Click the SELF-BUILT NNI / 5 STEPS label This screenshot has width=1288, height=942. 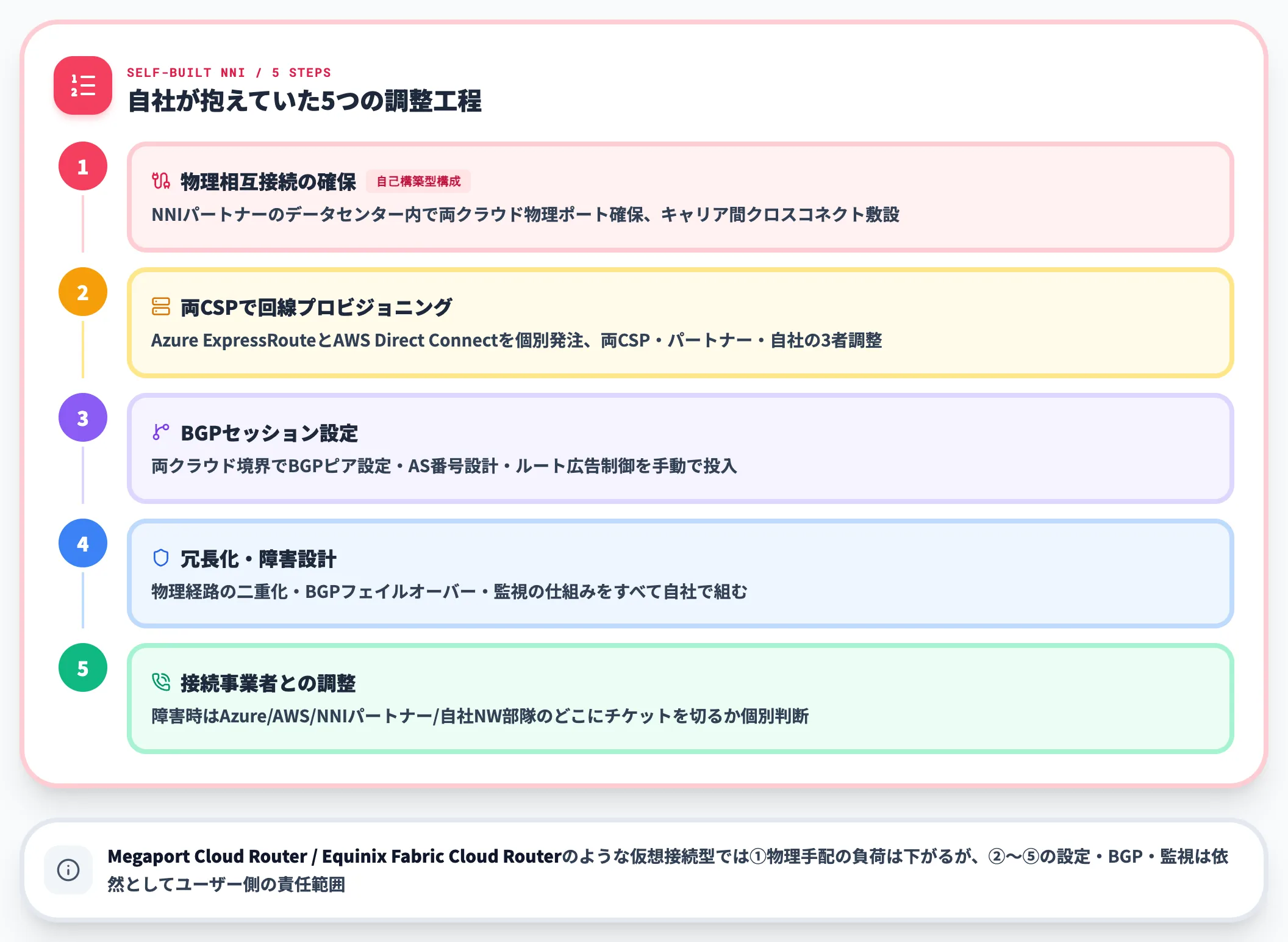point(229,73)
